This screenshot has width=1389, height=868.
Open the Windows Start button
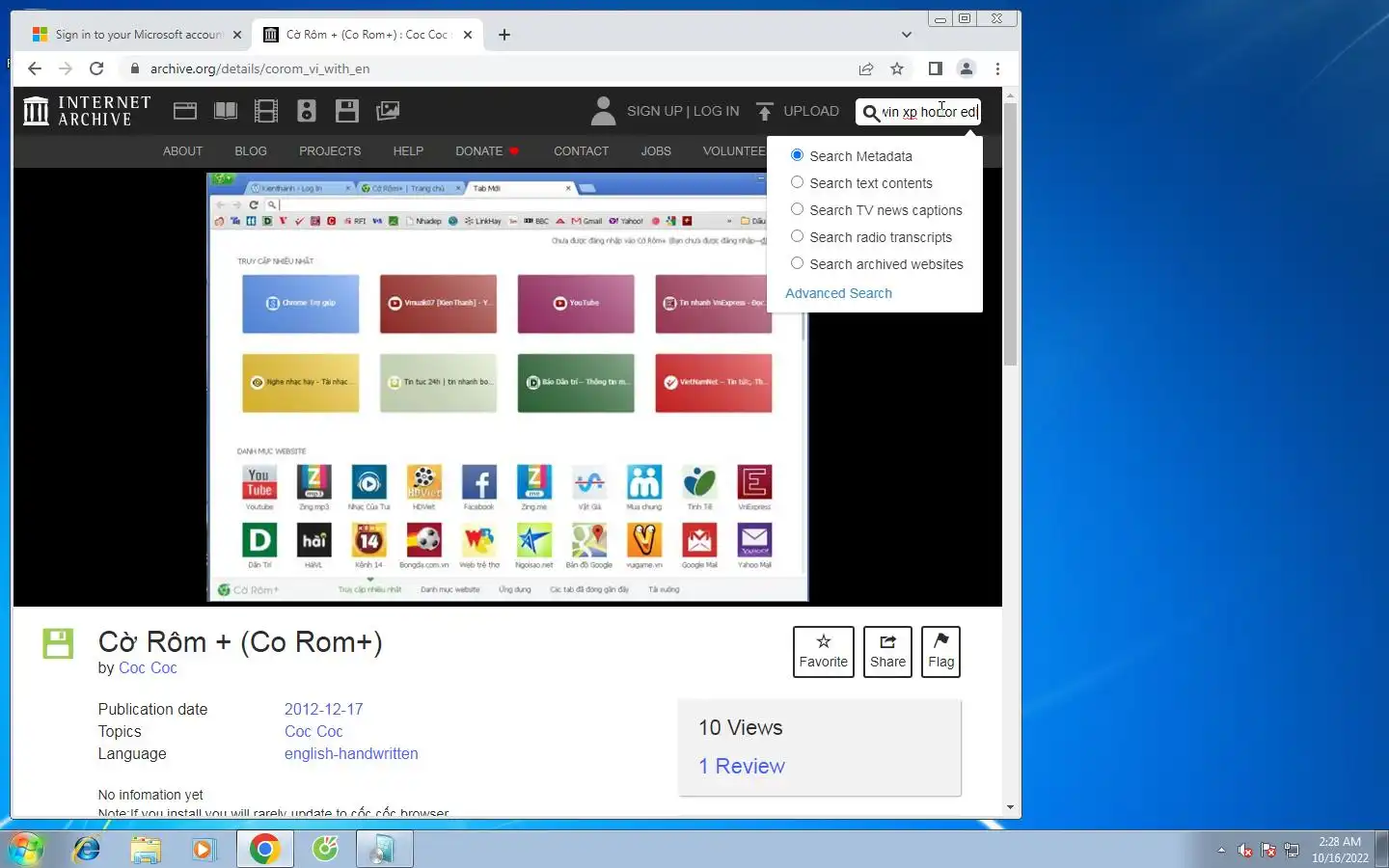point(26,849)
